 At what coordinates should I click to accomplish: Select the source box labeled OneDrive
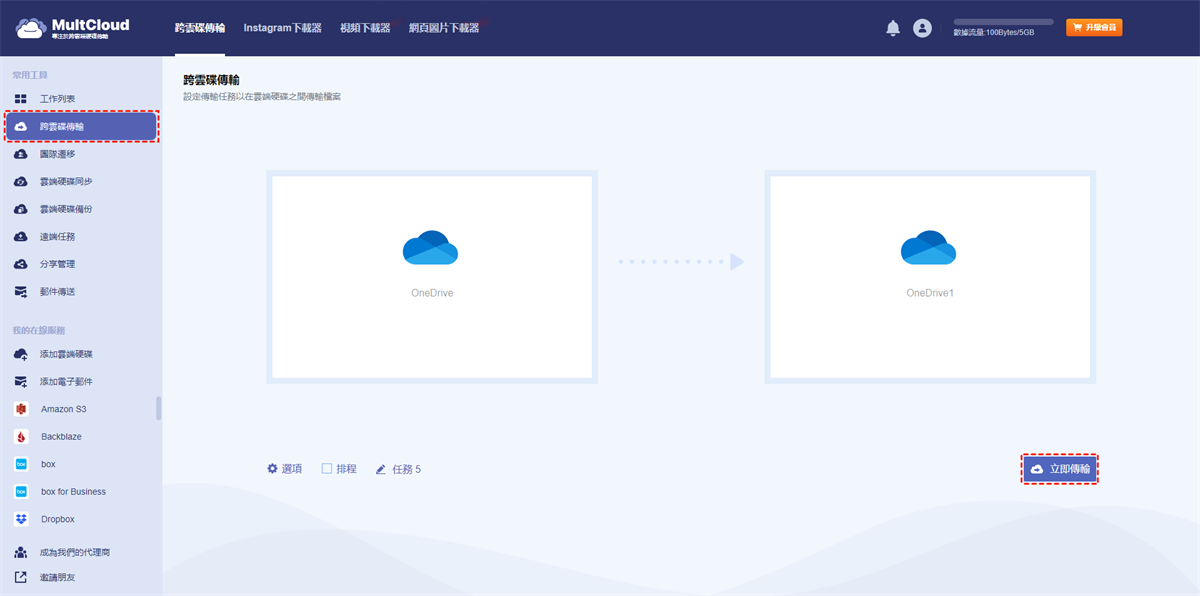click(x=432, y=277)
